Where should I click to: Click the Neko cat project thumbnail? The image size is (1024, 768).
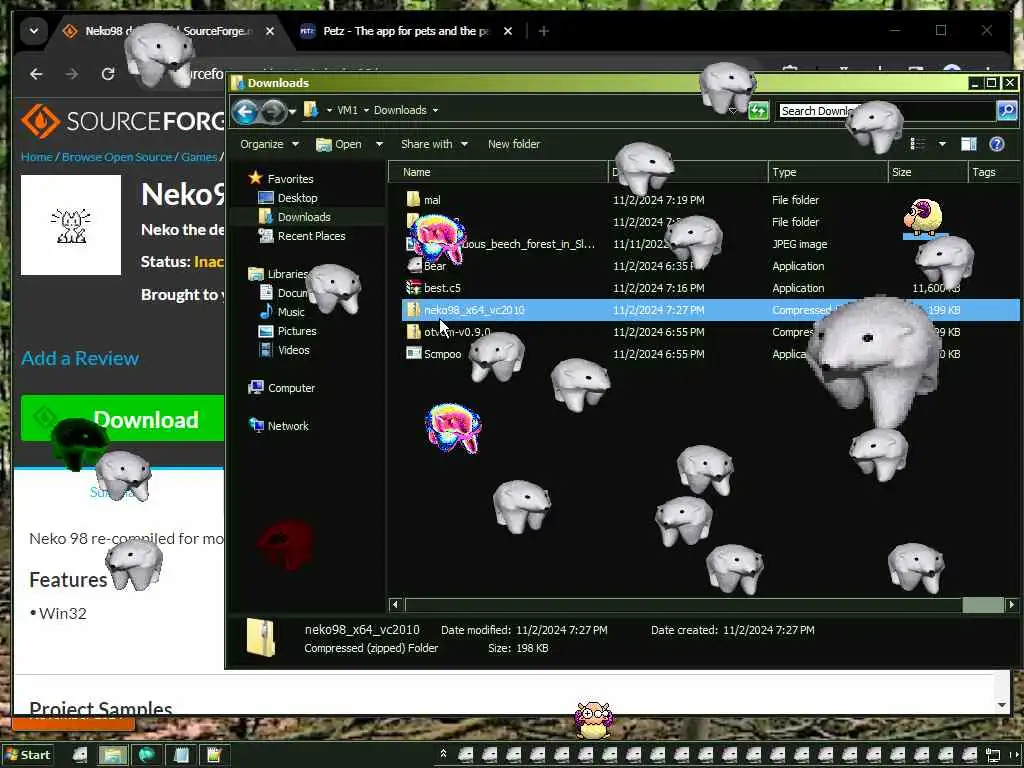(71, 225)
